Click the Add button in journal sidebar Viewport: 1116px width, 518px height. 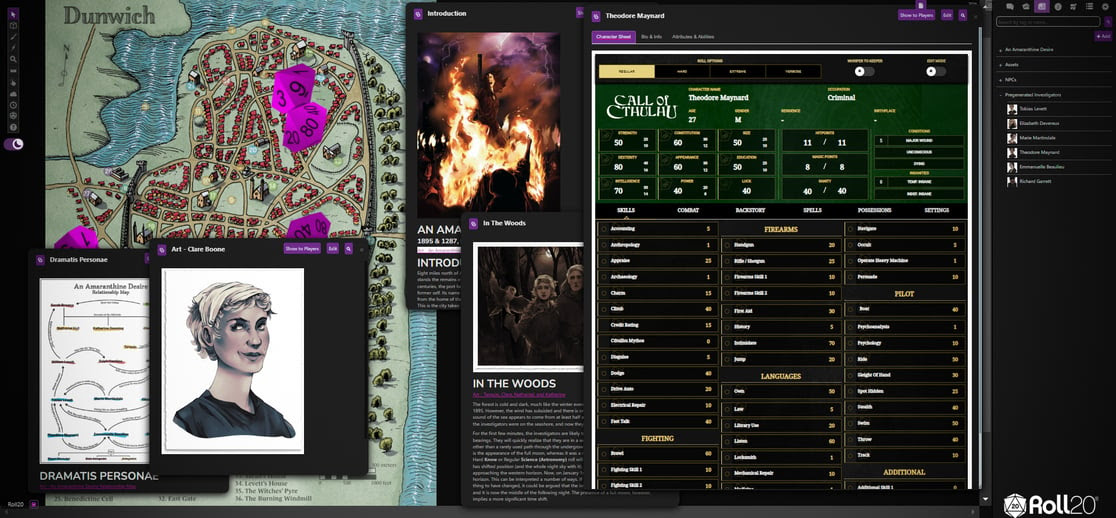point(1103,36)
